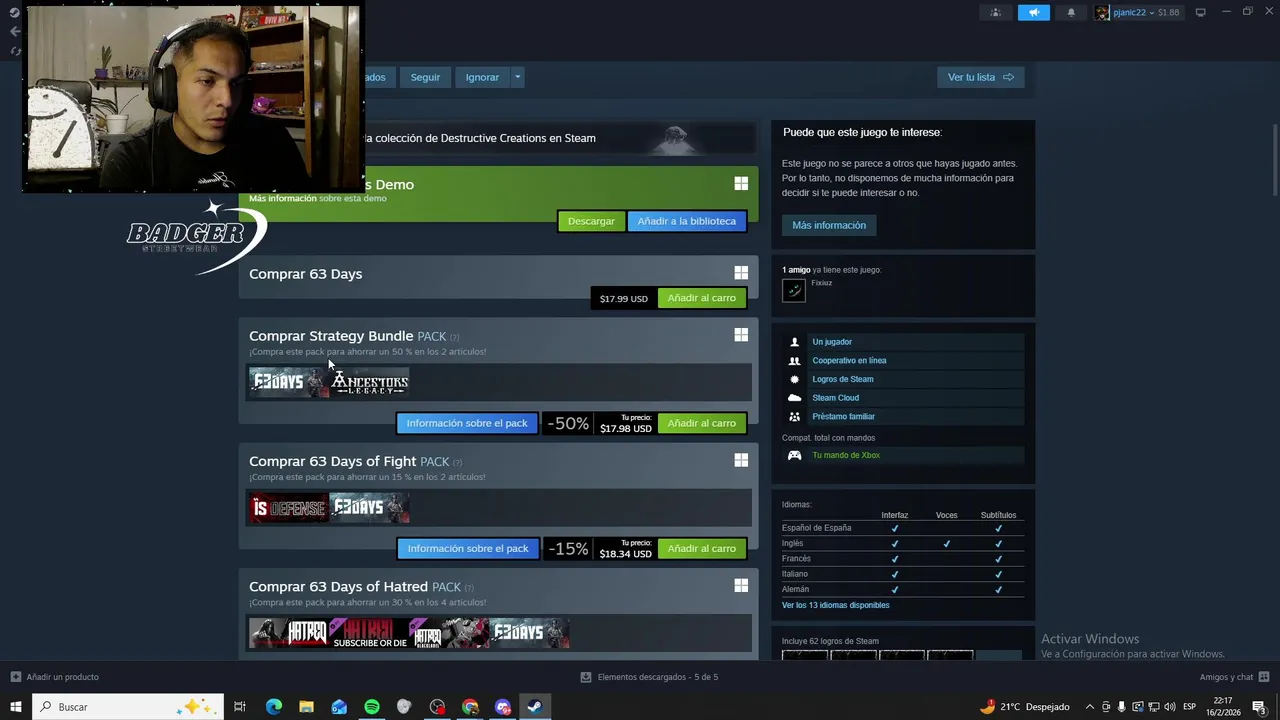Click Steam icon in taskbar
The width and height of the screenshot is (1280, 720).
pyautogui.click(x=535, y=707)
